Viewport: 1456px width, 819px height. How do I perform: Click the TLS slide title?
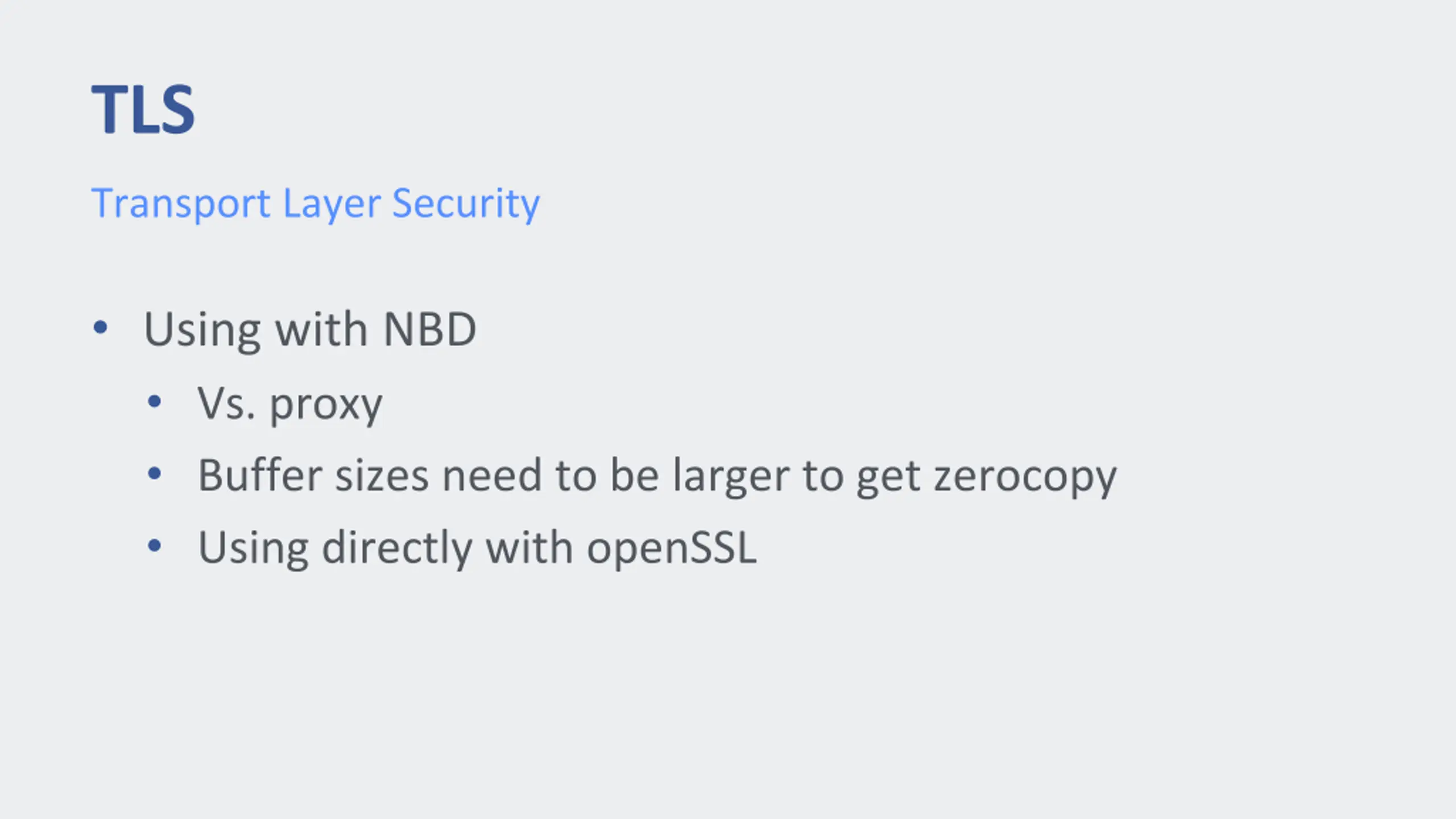tap(143, 109)
